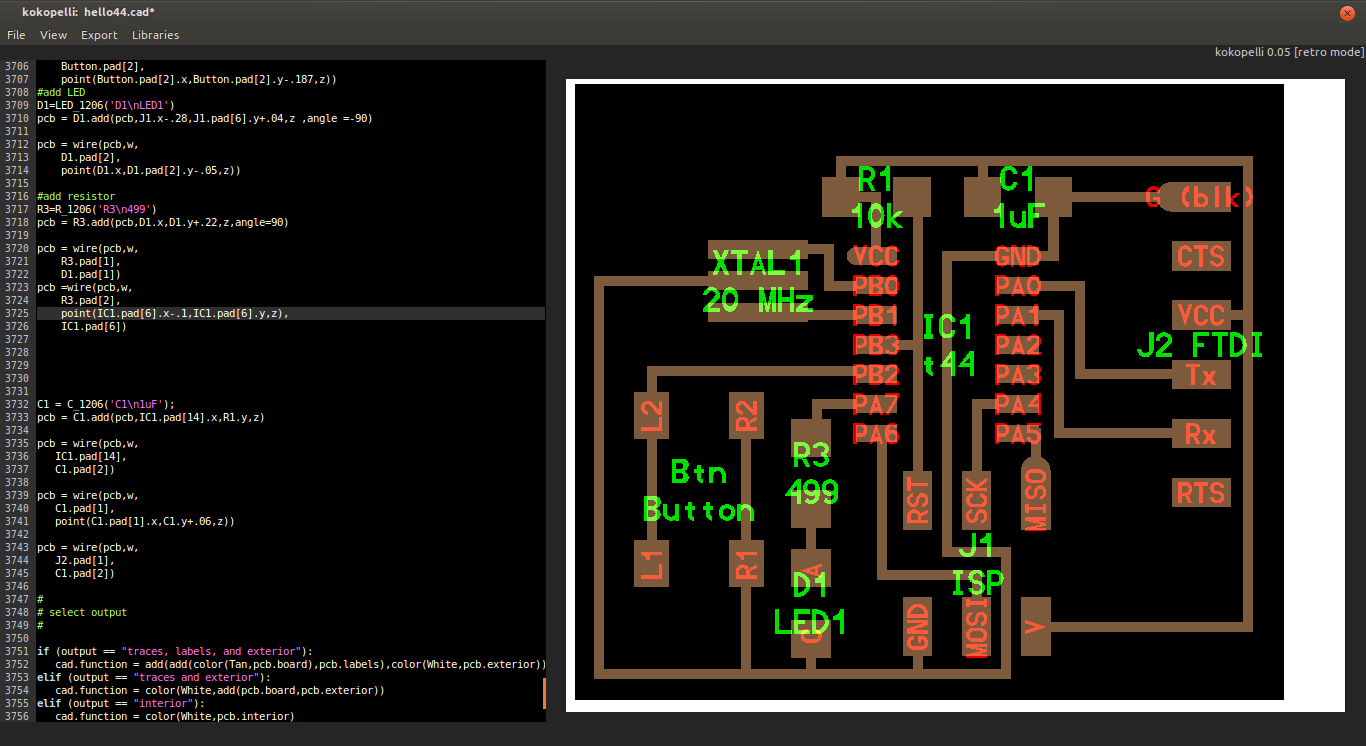Click the PA0 pin of IC1
The image size is (1366, 746).
(x=1018, y=286)
